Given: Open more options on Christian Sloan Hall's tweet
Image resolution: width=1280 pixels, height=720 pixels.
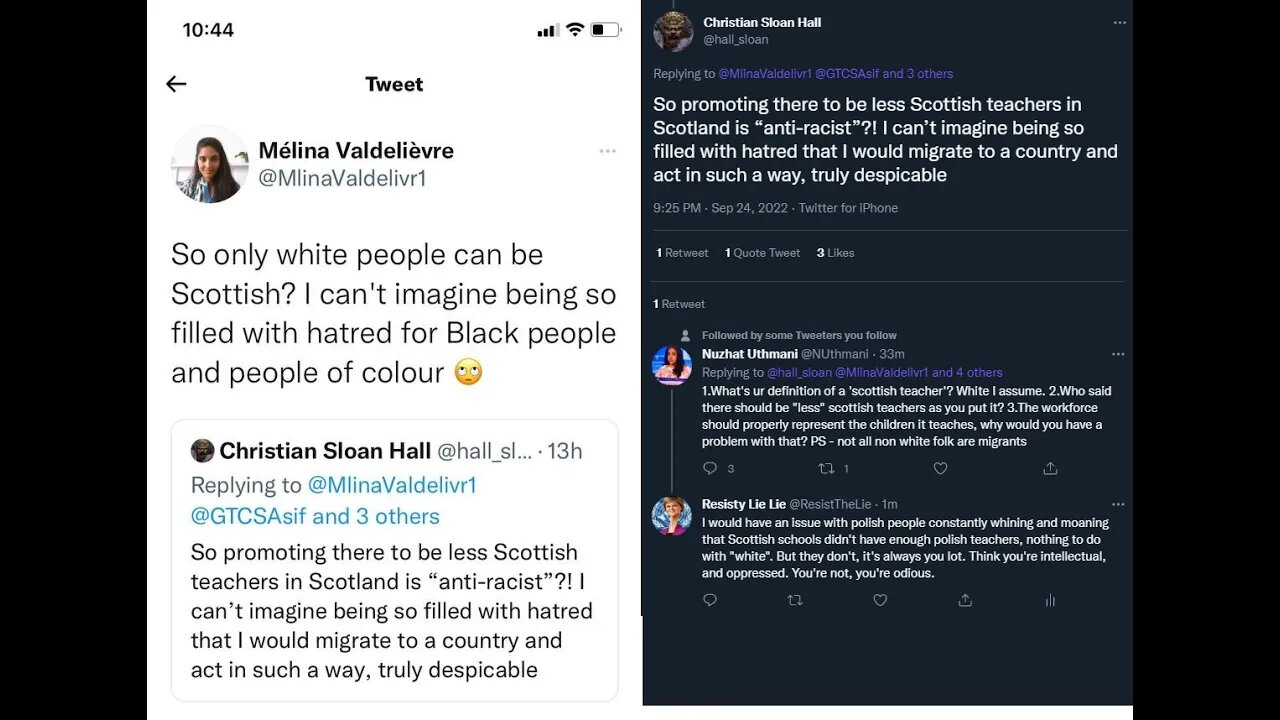Looking at the screenshot, I should pyautogui.click(x=1118, y=21).
